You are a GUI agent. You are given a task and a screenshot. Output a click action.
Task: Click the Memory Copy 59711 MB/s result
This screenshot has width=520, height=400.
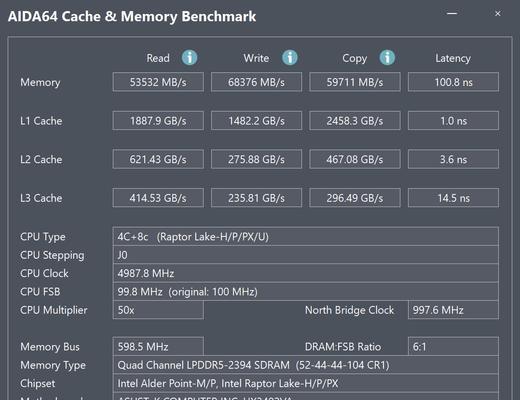point(355,82)
